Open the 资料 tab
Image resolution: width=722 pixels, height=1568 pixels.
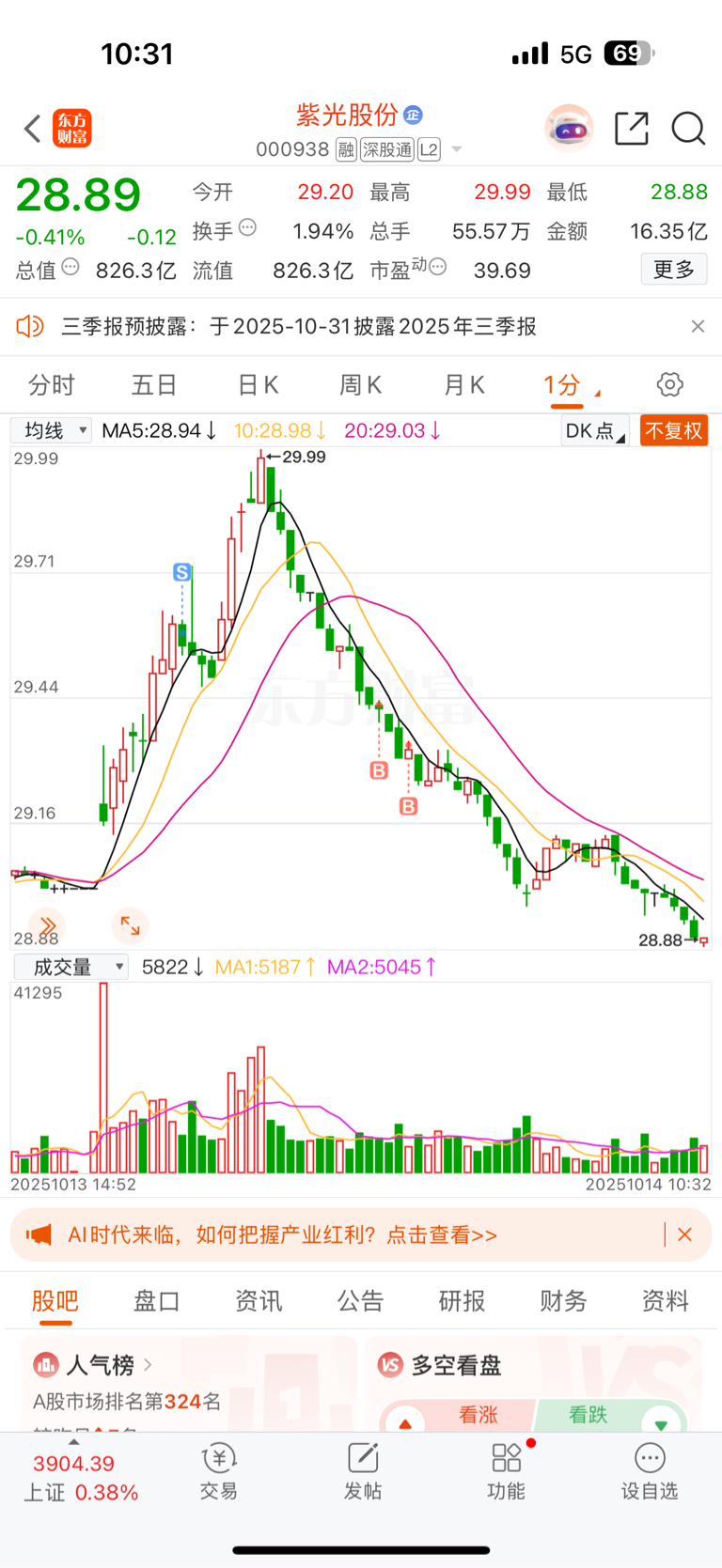click(x=665, y=1300)
